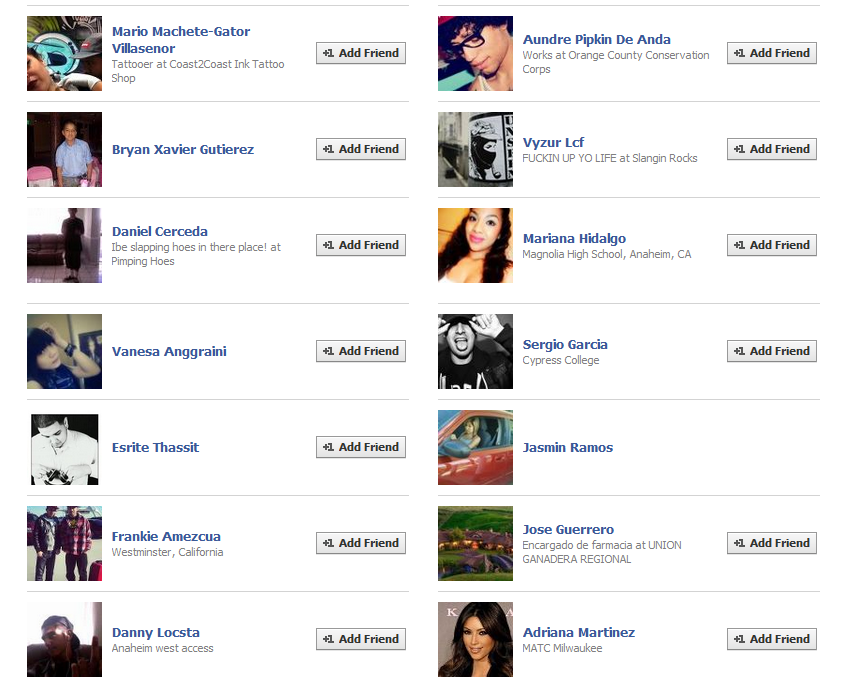Open Sergio Garcia black-and-white photo

coord(475,351)
